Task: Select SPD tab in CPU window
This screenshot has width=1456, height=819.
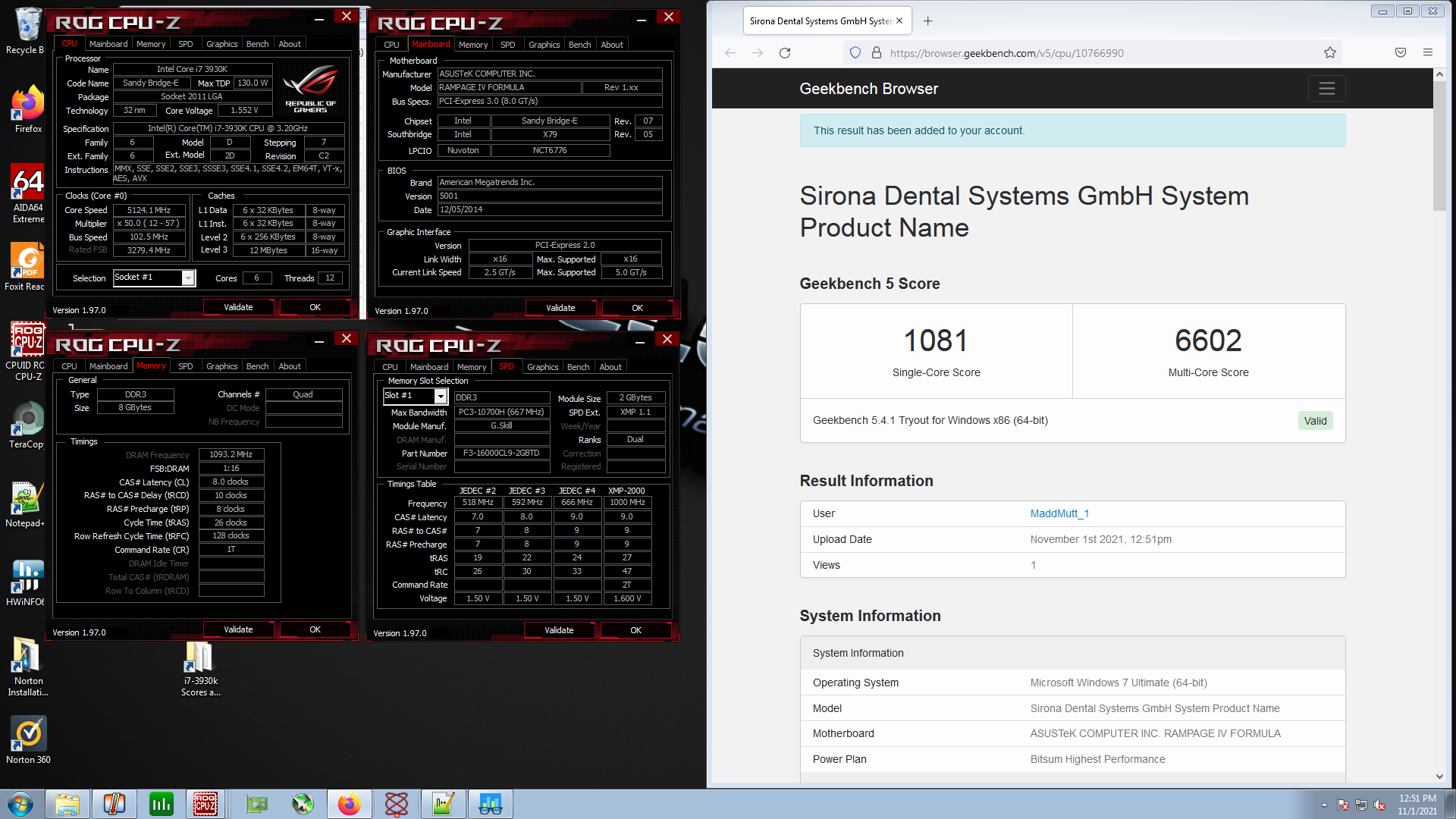Action: coord(185,44)
